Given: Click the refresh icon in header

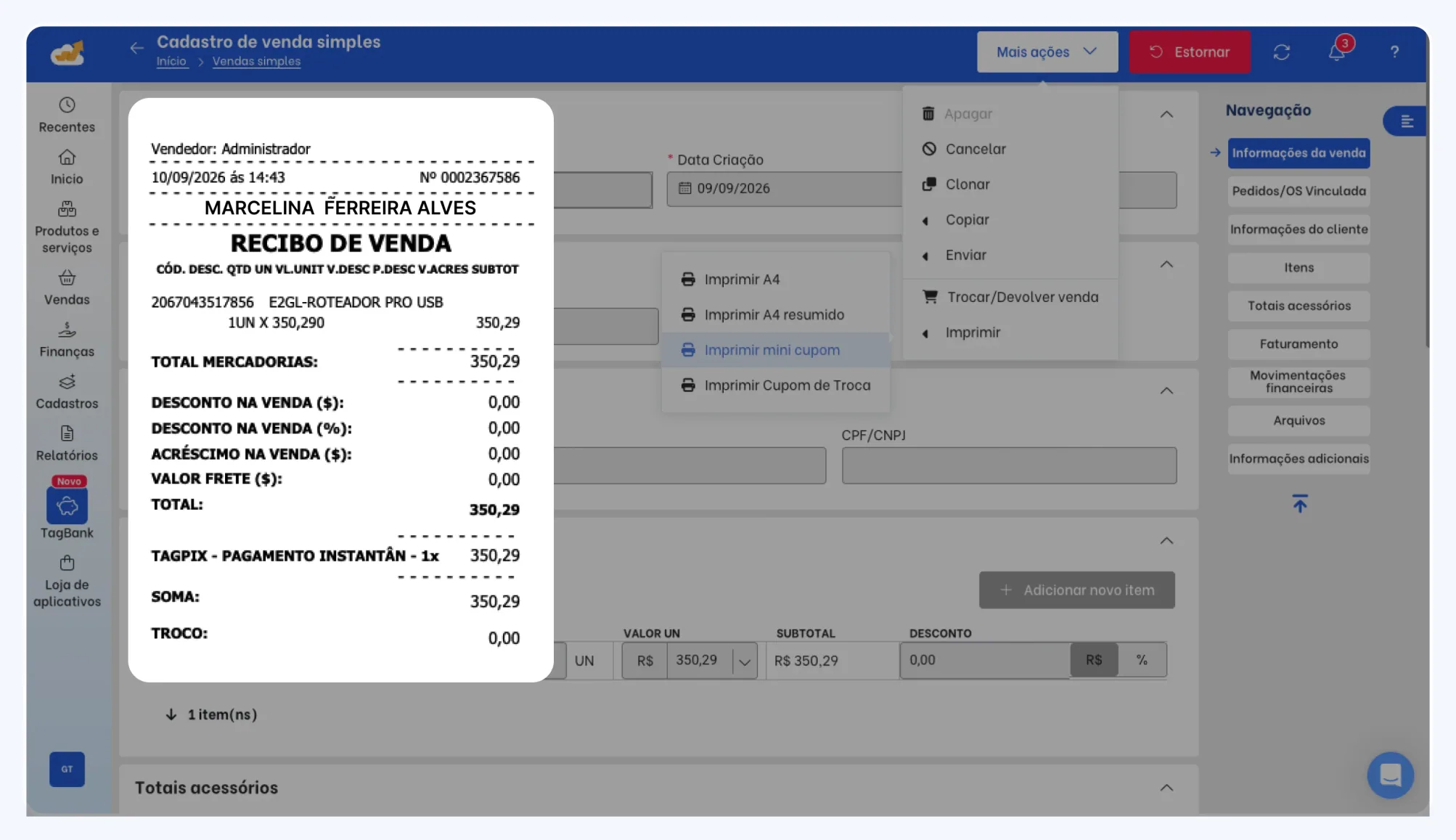Looking at the screenshot, I should coord(1281,52).
